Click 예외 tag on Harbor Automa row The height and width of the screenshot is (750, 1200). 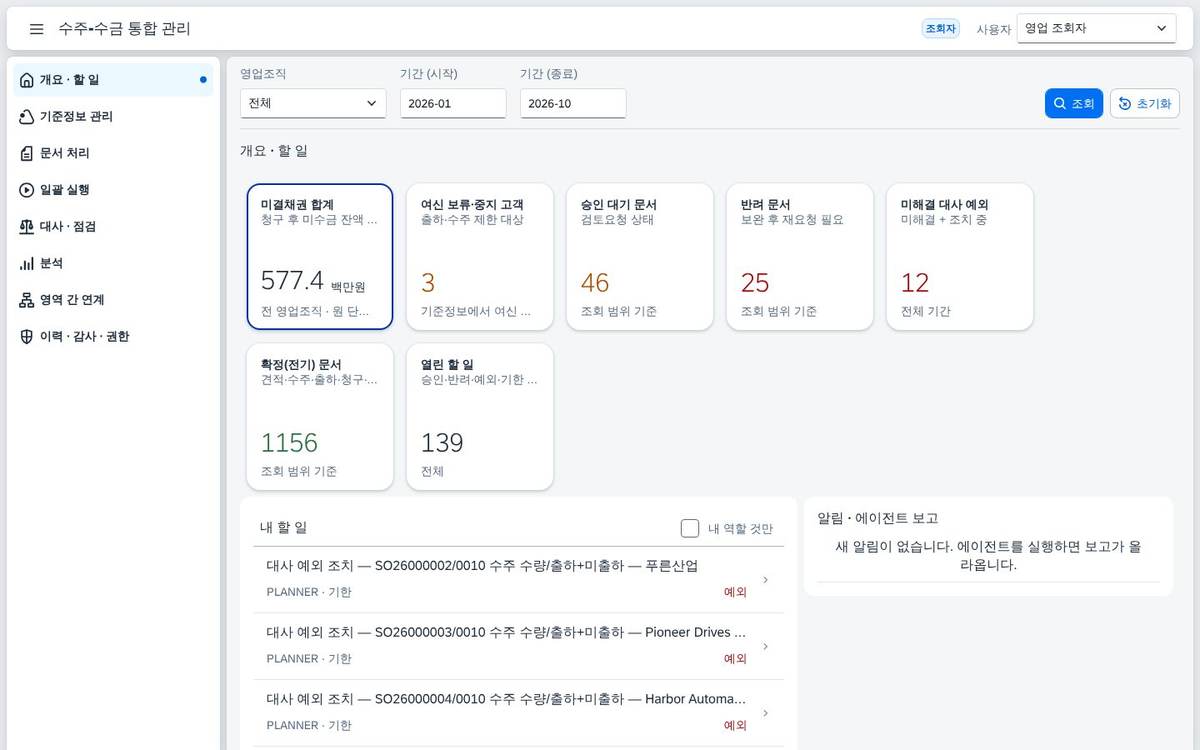(x=735, y=726)
